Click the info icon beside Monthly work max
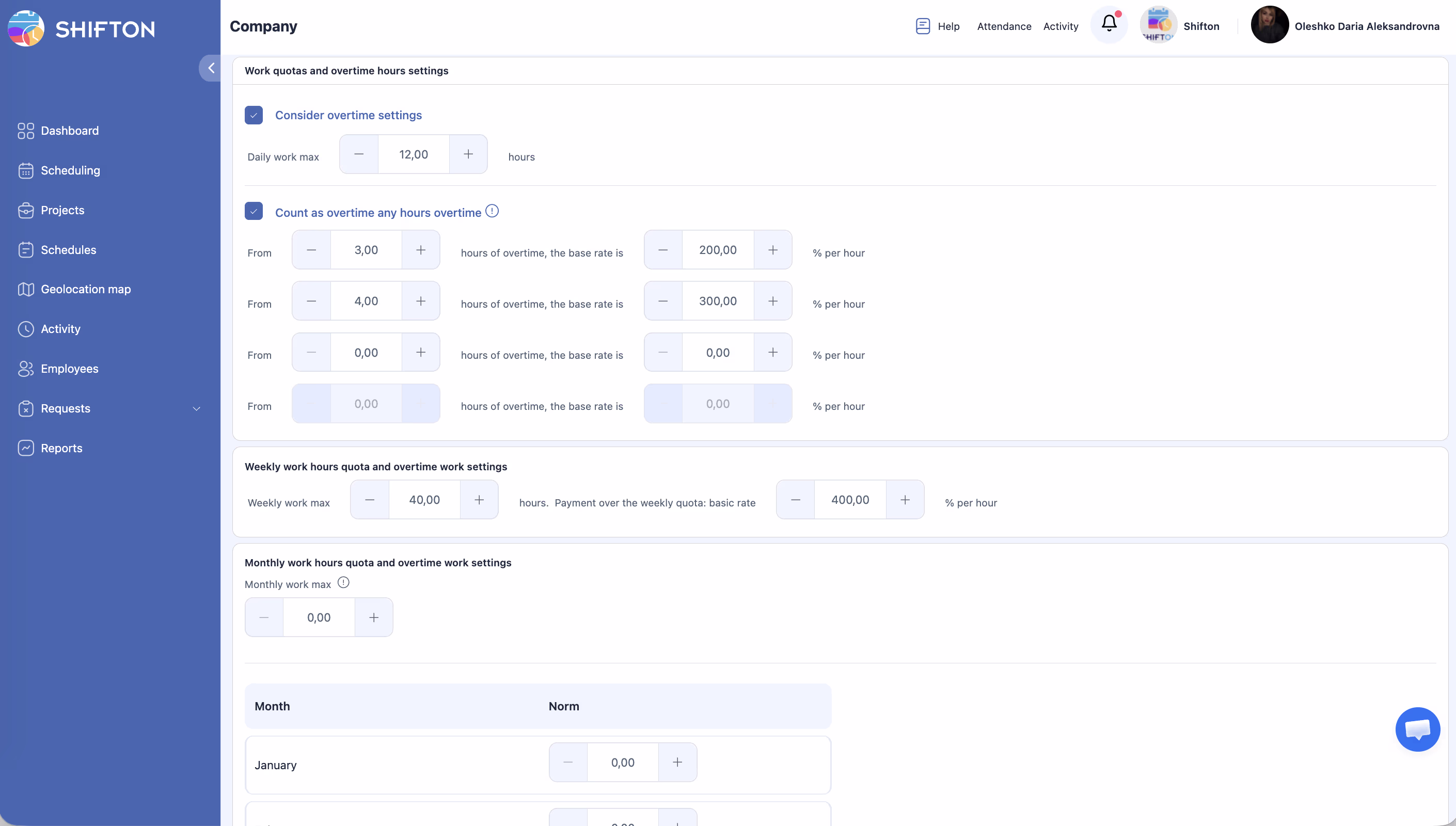The width and height of the screenshot is (1456, 826). [x=343, y=583]
